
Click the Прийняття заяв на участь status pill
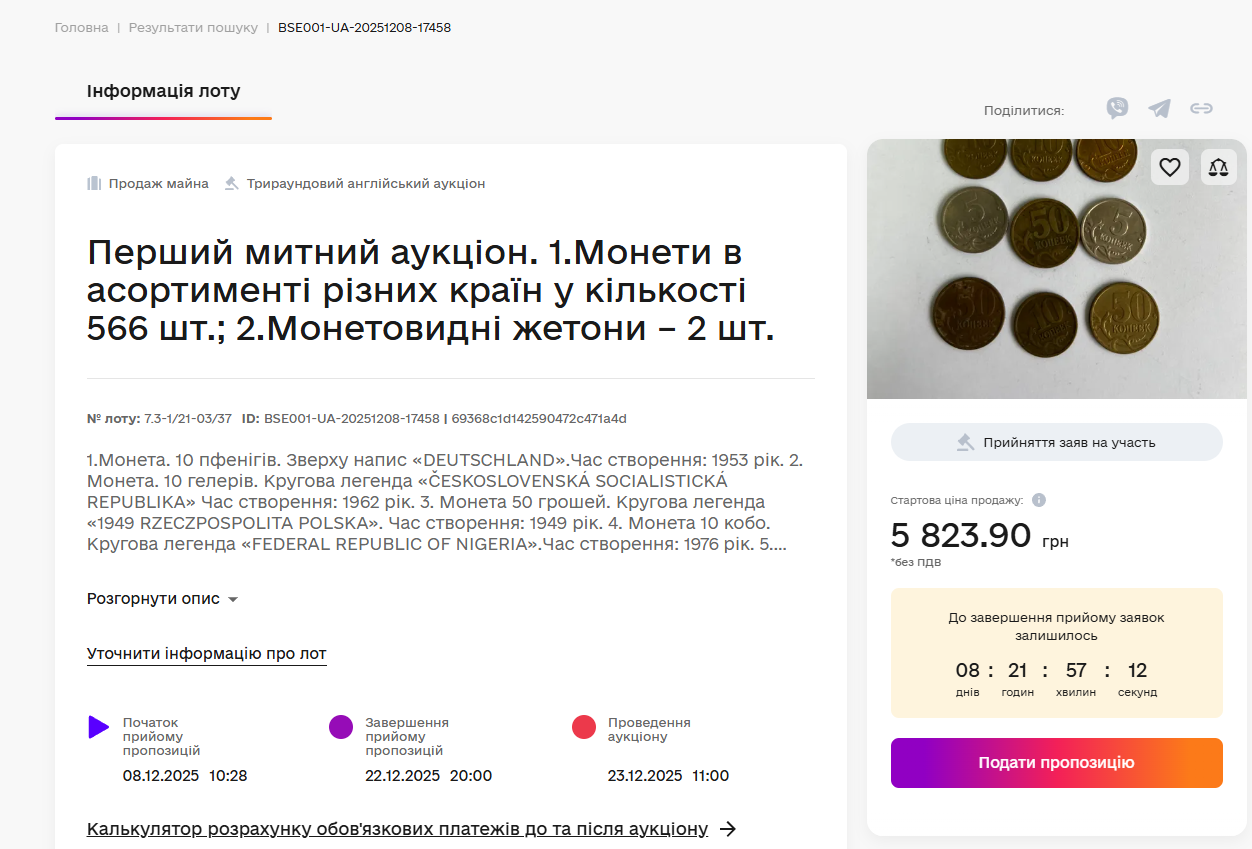click(x=1056, y=442)
